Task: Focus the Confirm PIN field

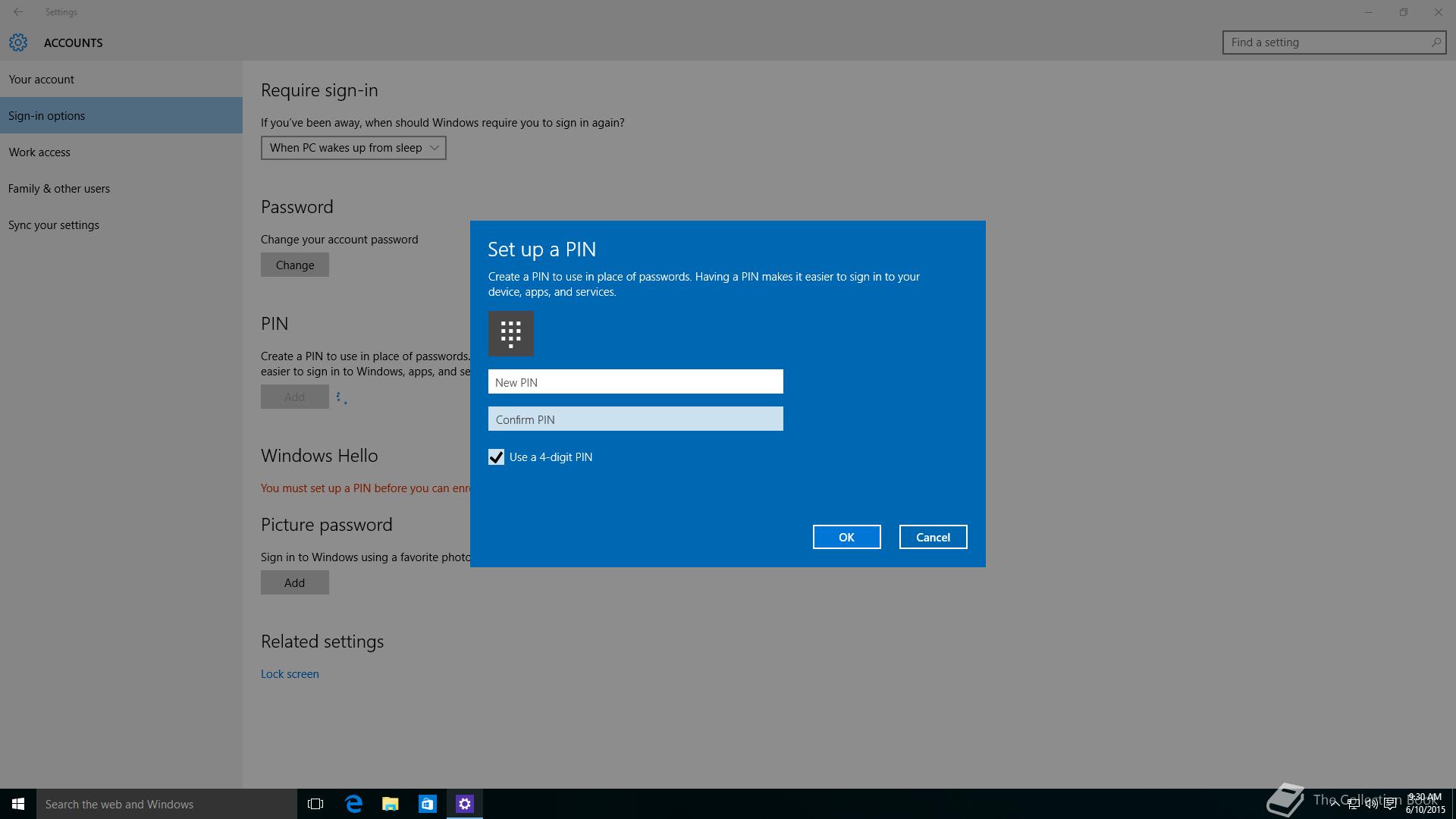Action: coord(635,419)
